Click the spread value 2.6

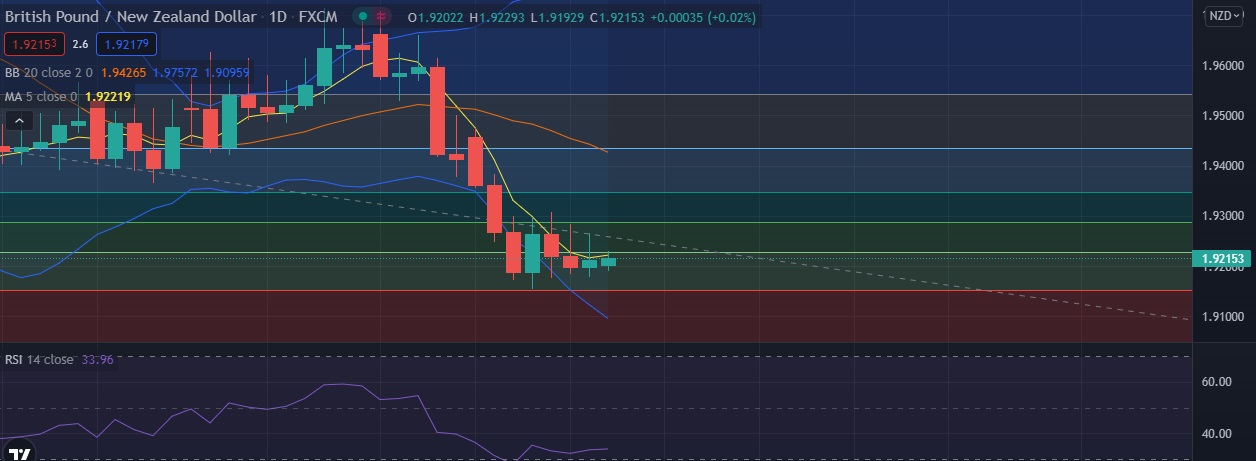pos(81,44)
